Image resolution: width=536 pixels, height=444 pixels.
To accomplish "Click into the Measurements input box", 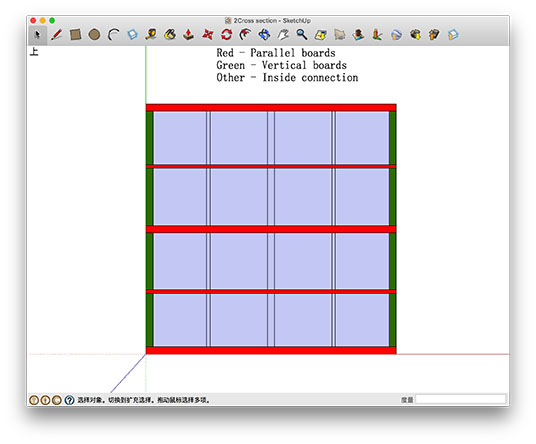I will tap(460, 399).
